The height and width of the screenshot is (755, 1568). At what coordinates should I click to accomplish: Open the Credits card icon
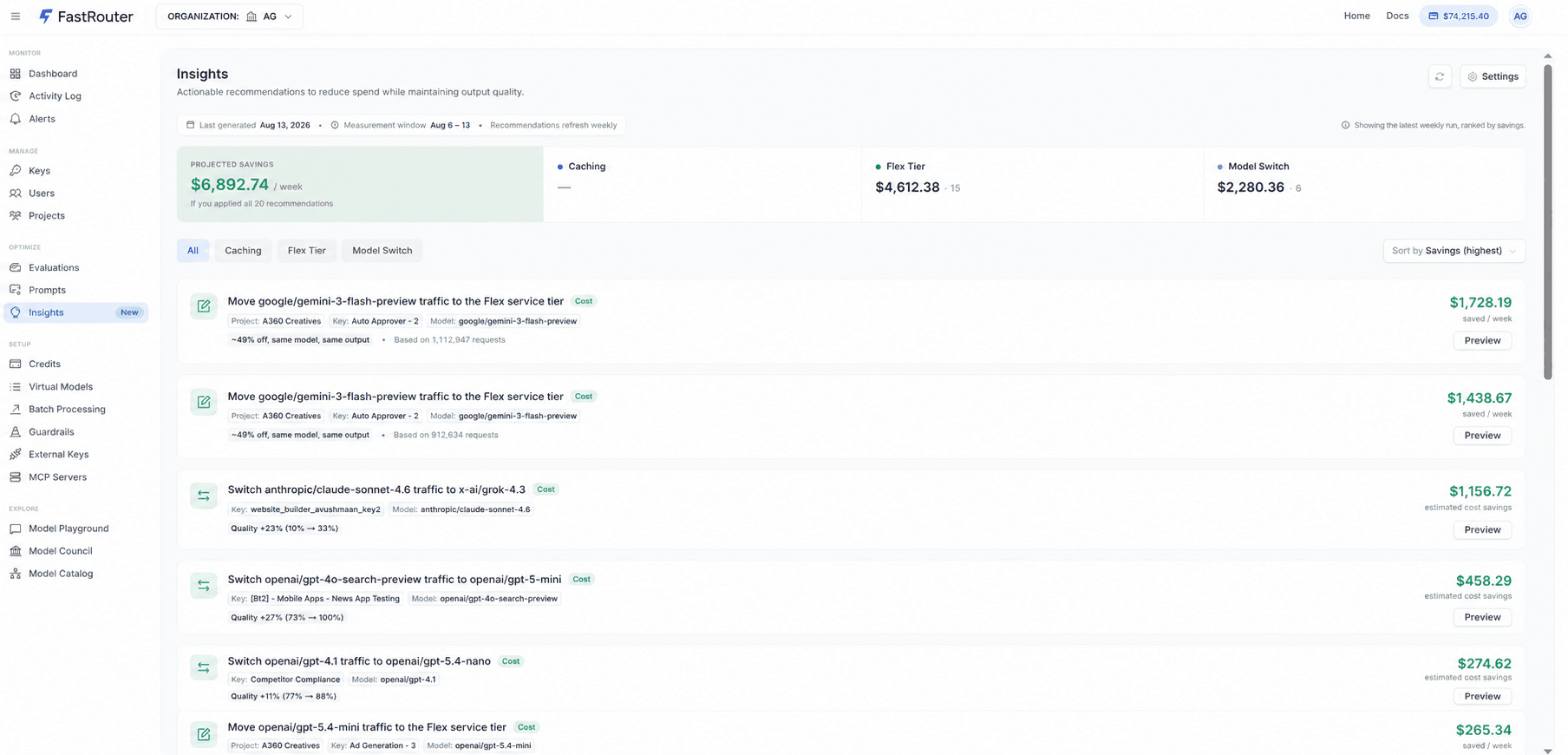[16, 364]
